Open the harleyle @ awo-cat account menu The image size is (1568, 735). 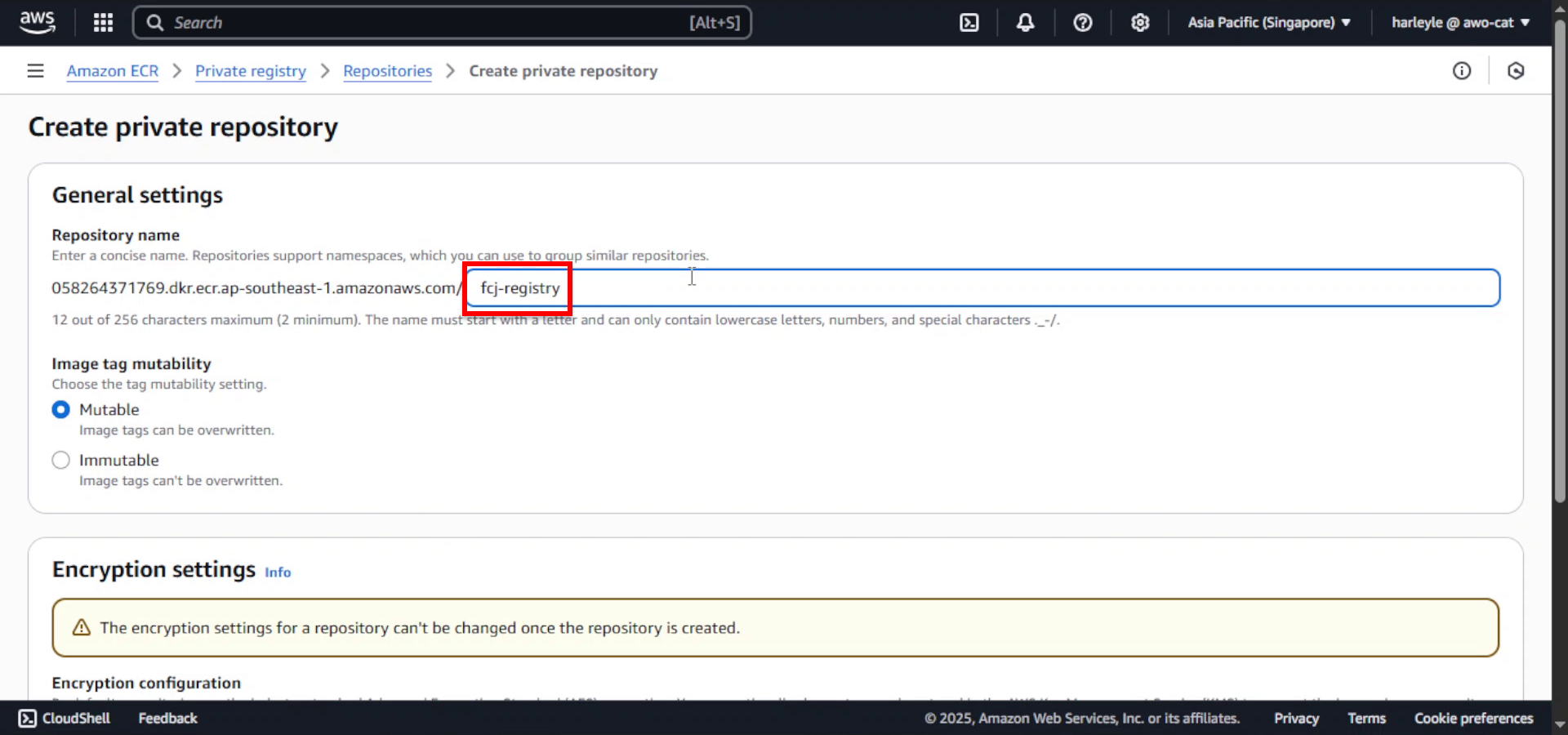(1460, 23)
